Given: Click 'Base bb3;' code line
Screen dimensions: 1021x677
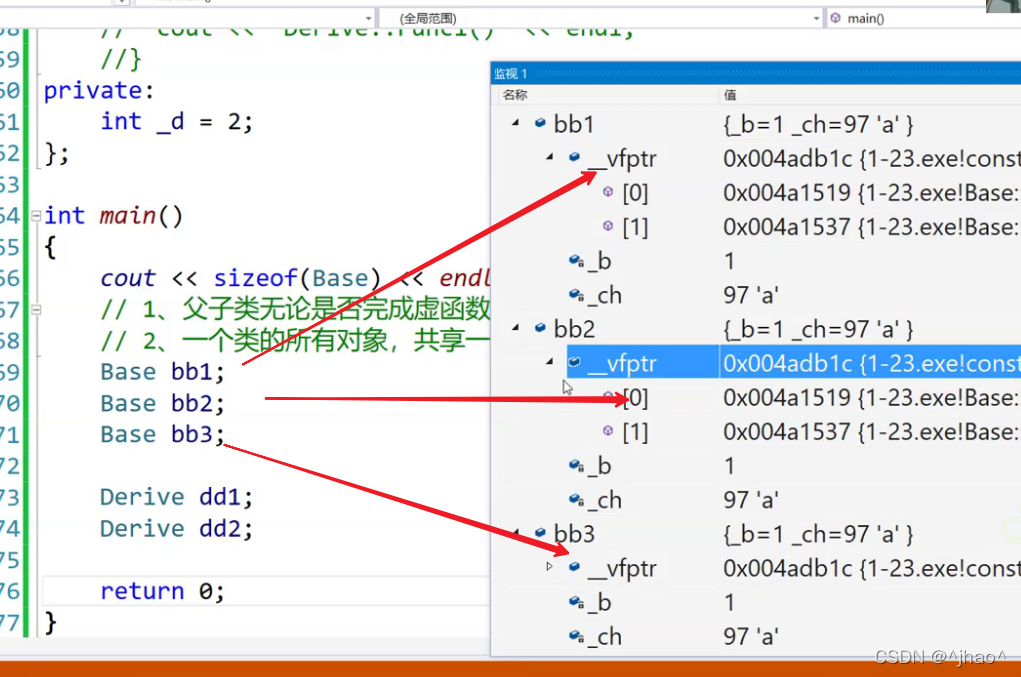Looking at the screenshot, I should coord(162,434).
